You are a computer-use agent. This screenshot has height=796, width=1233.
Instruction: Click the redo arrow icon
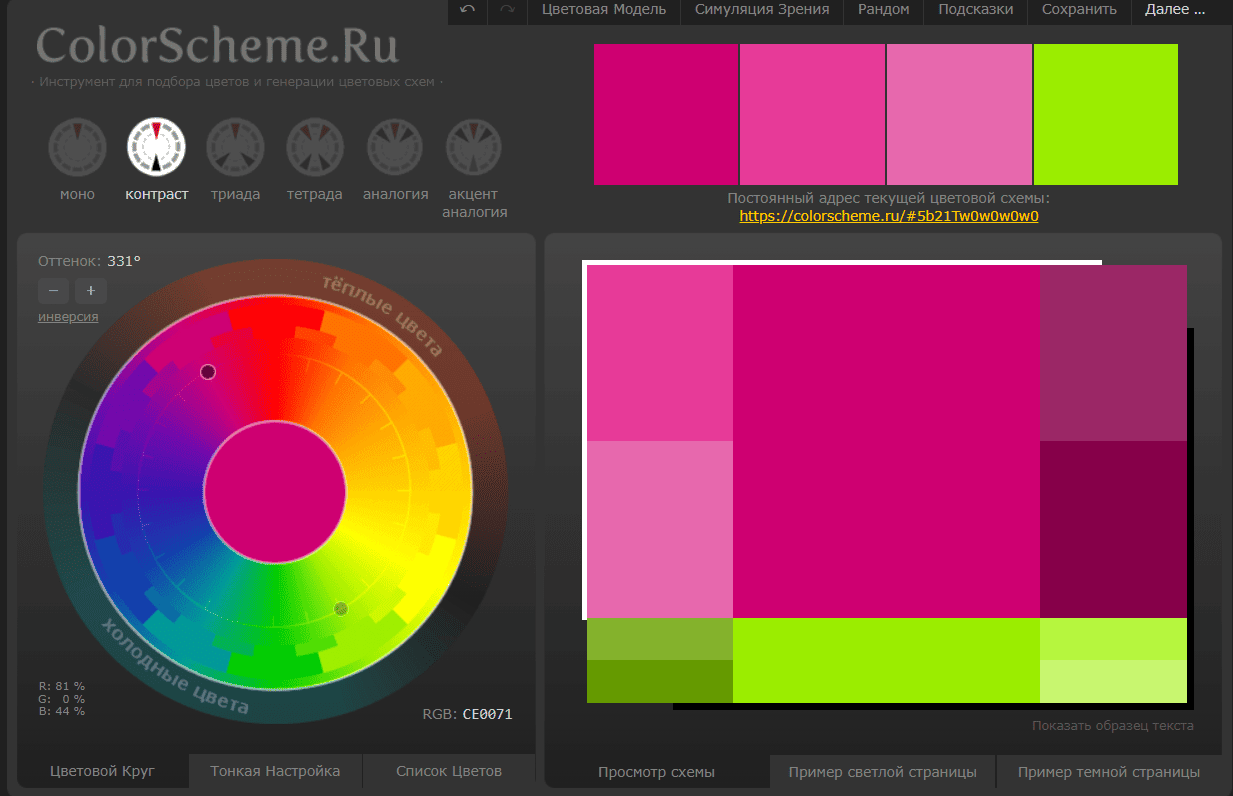507,10
